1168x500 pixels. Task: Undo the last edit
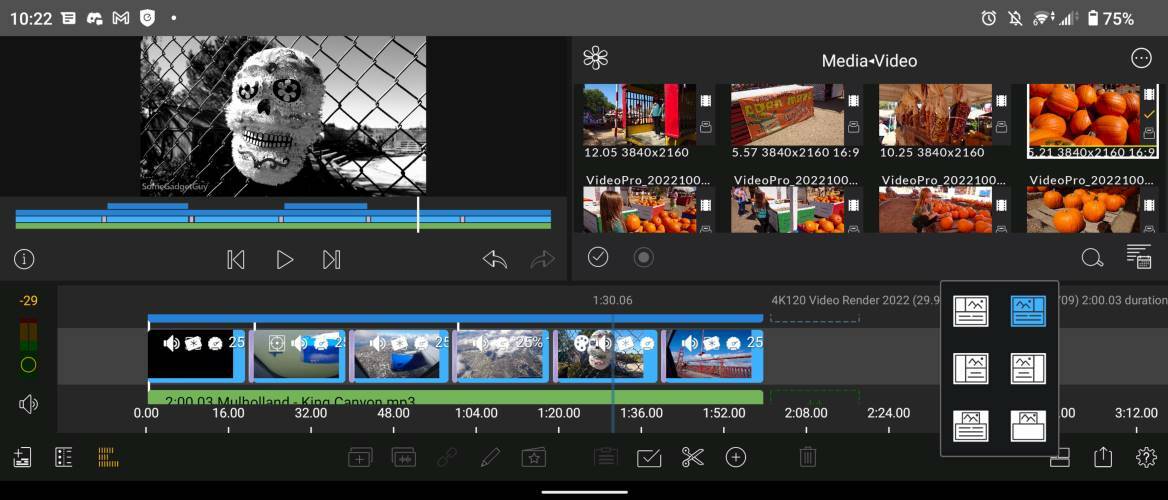tap(495, 260)
